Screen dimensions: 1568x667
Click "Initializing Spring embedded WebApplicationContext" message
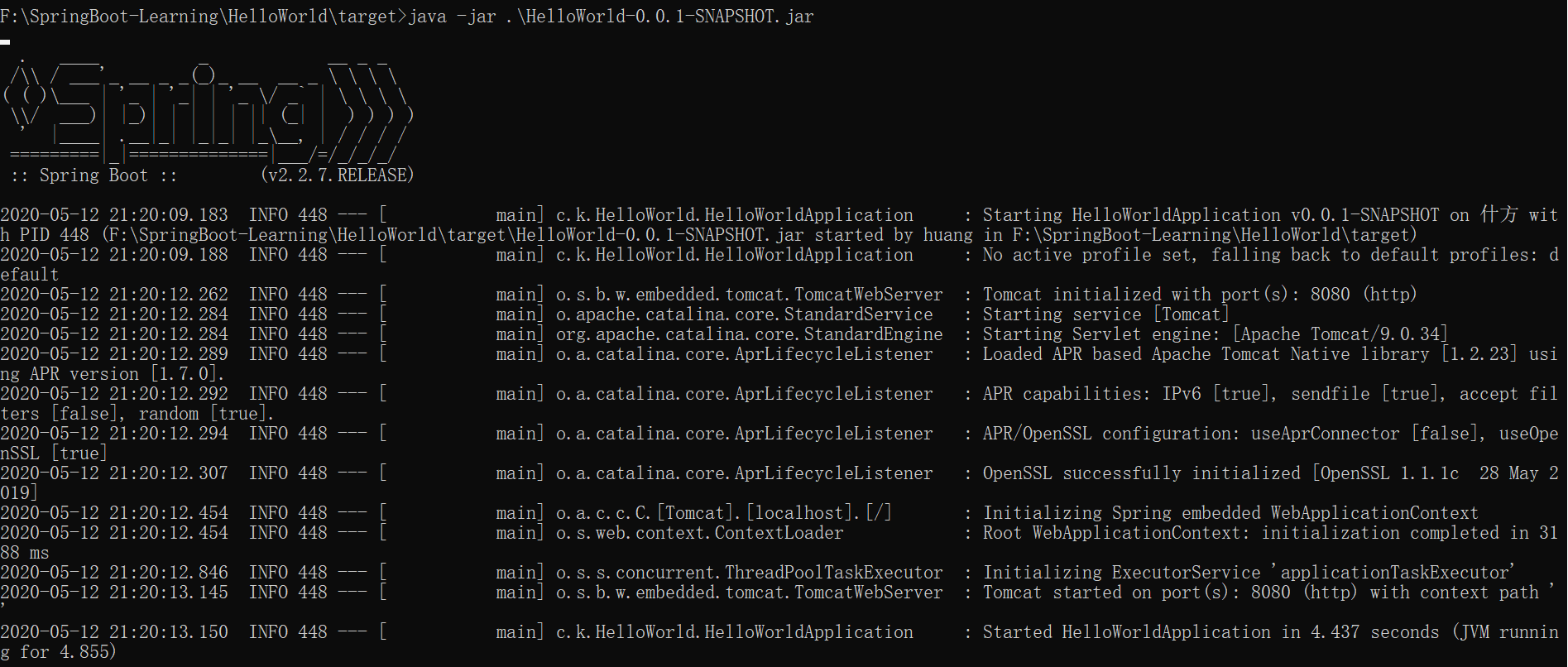[x=1230, y=513]
